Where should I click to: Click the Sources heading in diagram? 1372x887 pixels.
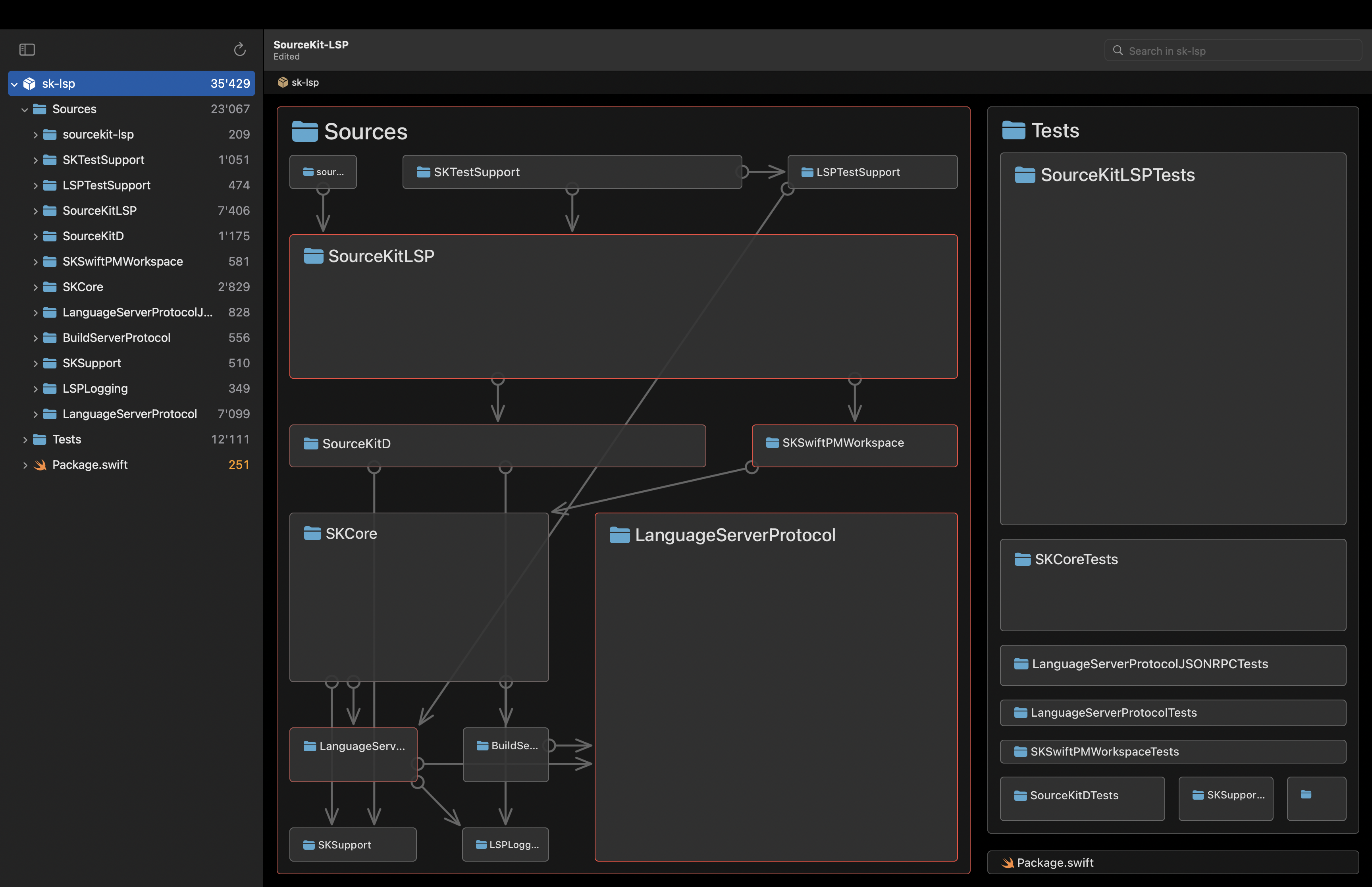click(366, 131)
